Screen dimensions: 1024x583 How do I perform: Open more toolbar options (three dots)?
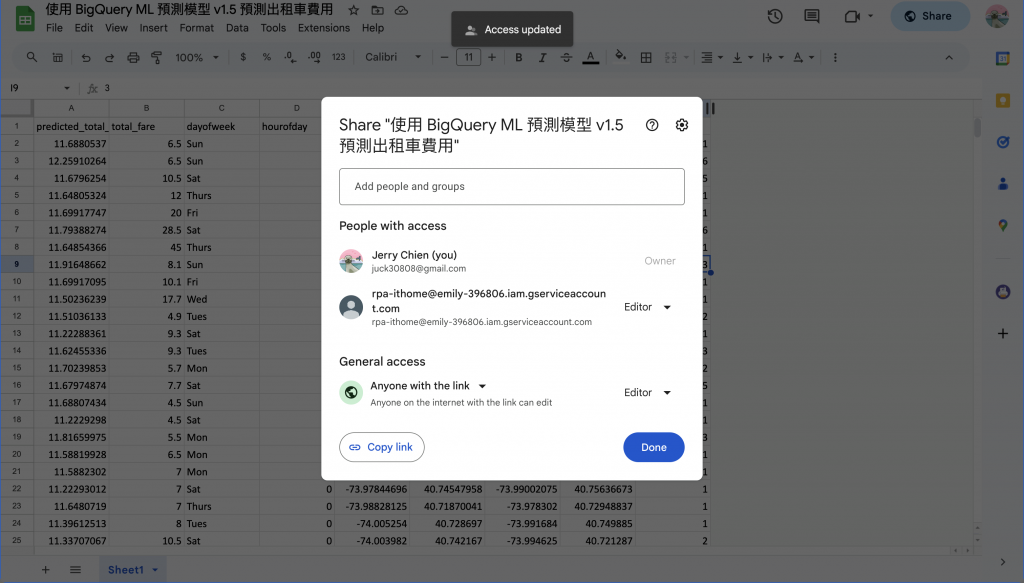[x=835, y=57]
